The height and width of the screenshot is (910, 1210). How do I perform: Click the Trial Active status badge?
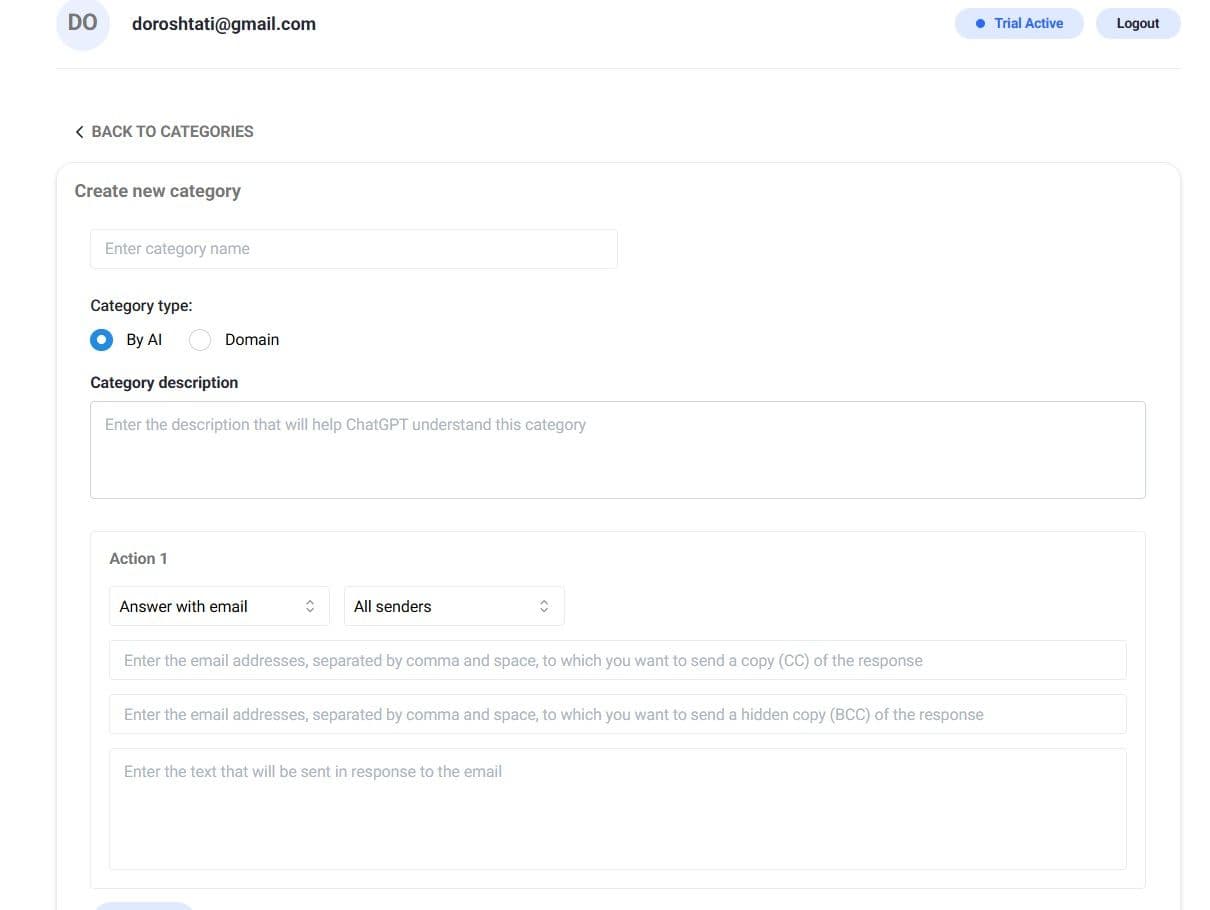tap(1019, 23)
